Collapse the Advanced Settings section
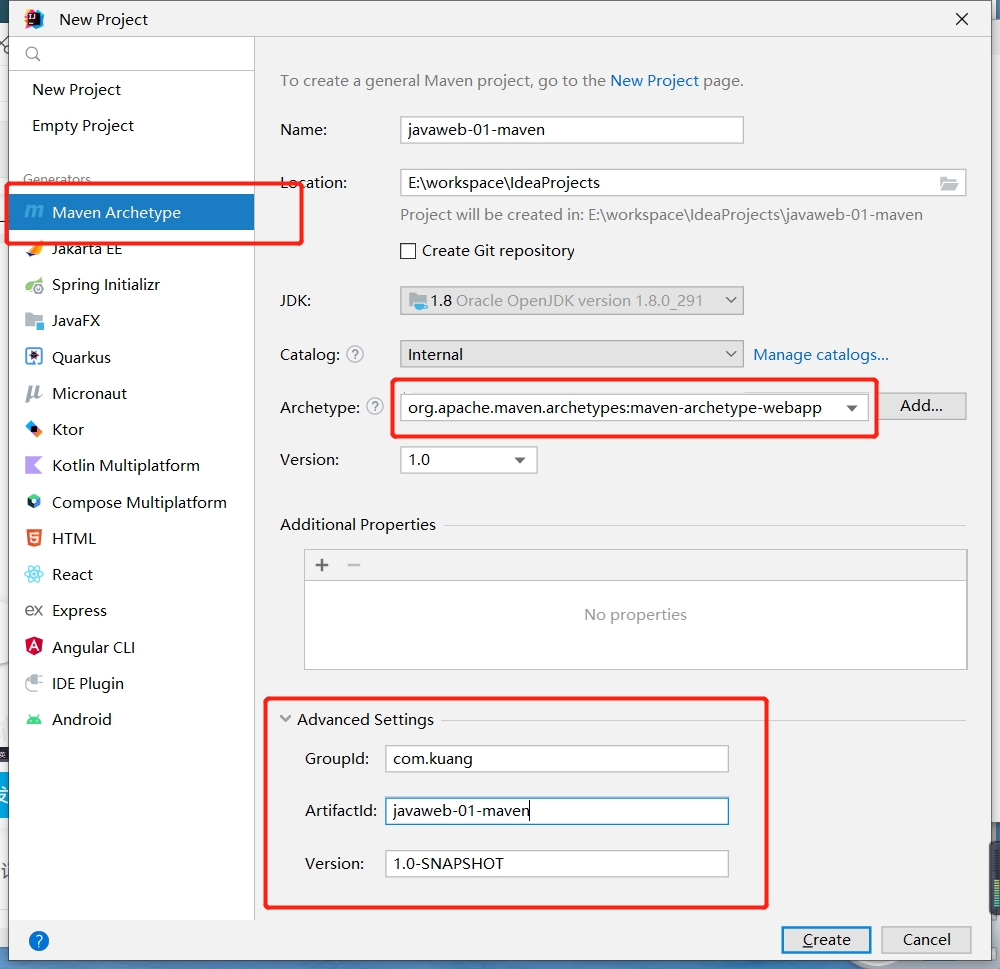Viewport: 1000px width, 969px height. [286, 719]
